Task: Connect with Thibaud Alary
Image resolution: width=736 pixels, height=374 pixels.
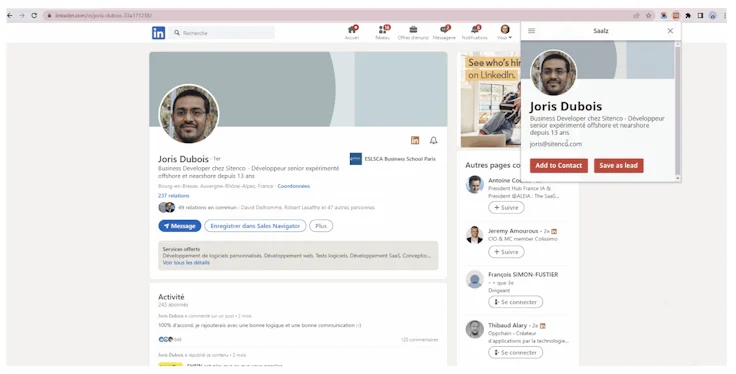Action: (x=515, y=352)
